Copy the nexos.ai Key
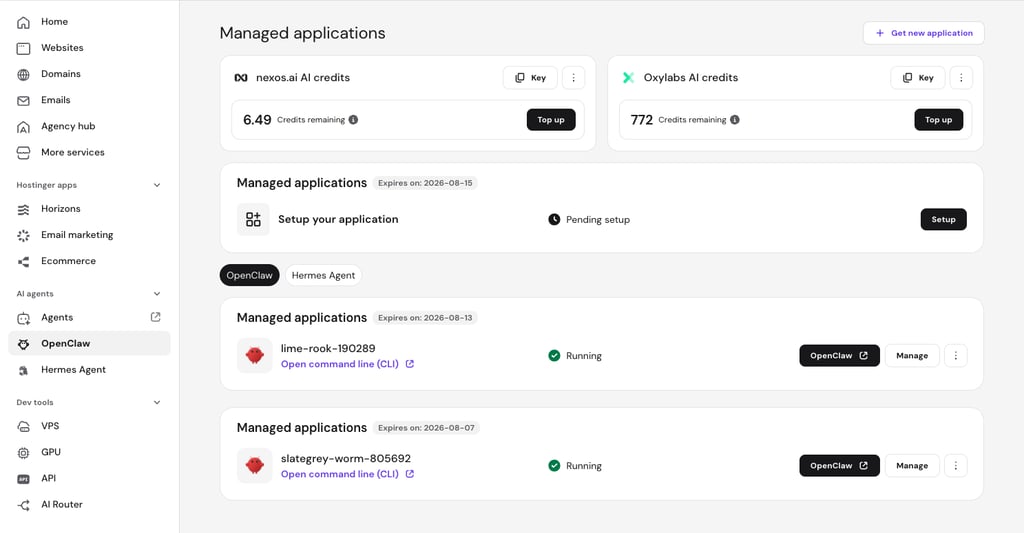Screen dimensions: 1024x533 point(530,78)
